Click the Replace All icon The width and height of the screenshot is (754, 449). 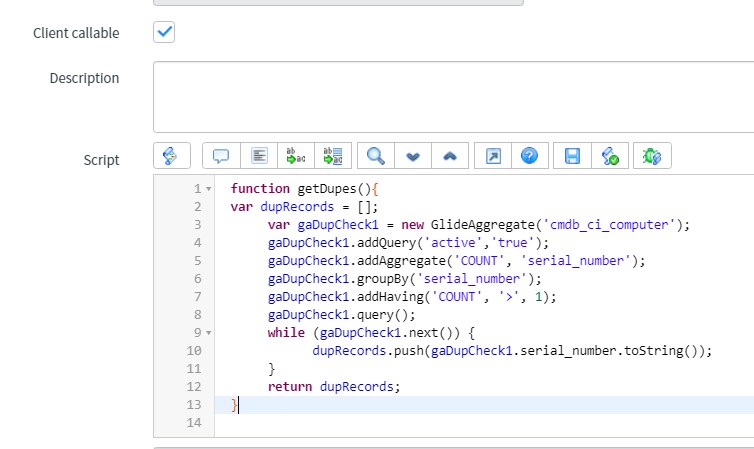[x=333, y=156]
